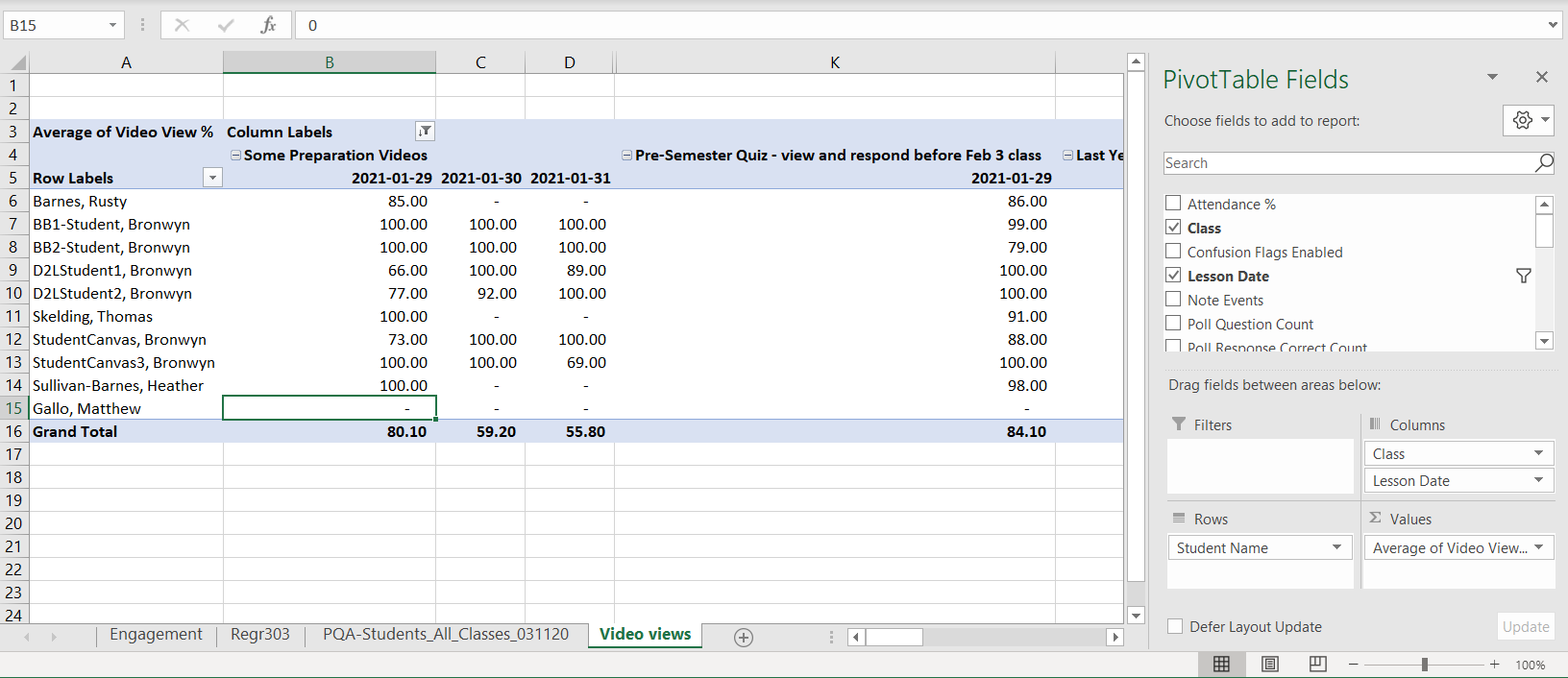This screenshot has width=1568, height=678.
Task: Toggle Defer Layout Update checkbox
Action: (x=1175, y=626)
